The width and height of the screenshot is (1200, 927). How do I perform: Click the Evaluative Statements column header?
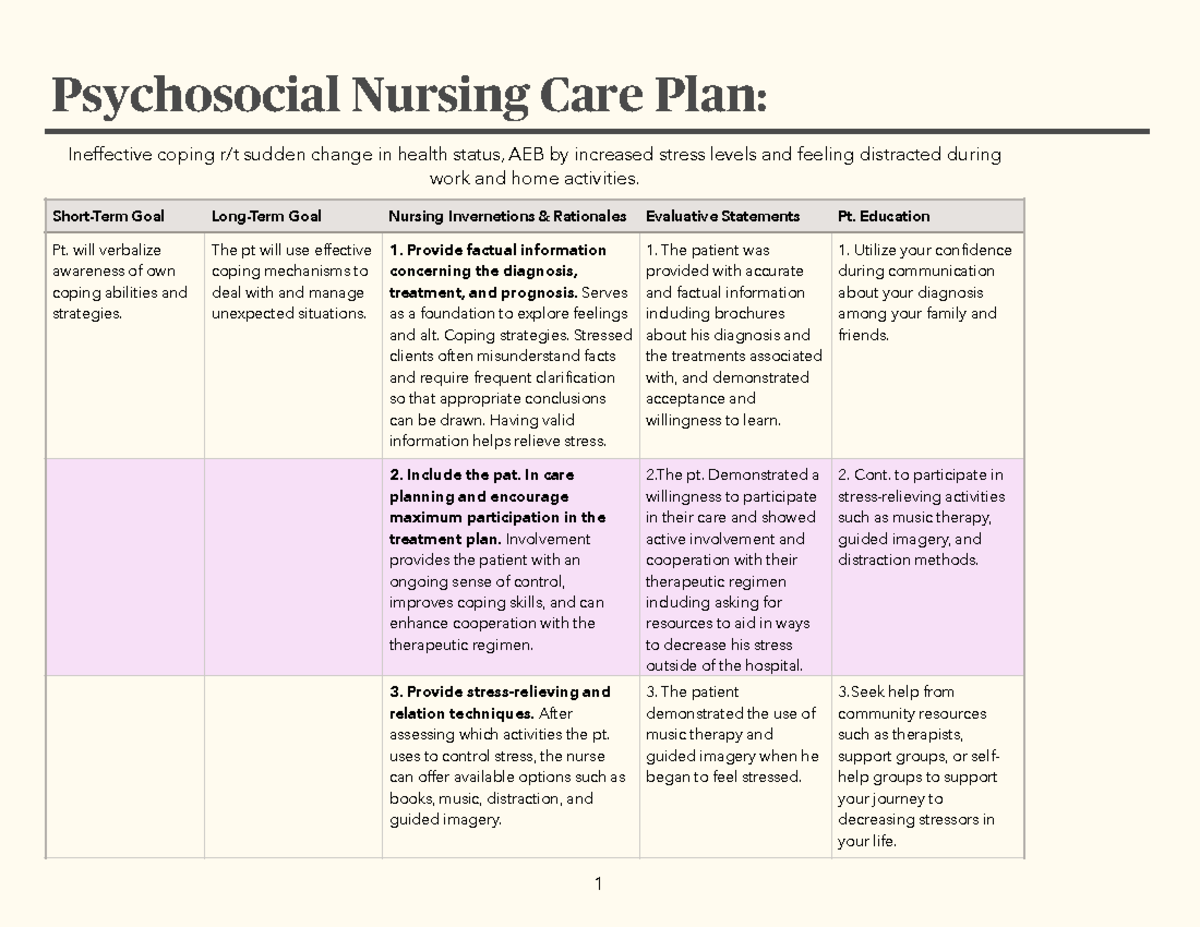coord(722,216)
